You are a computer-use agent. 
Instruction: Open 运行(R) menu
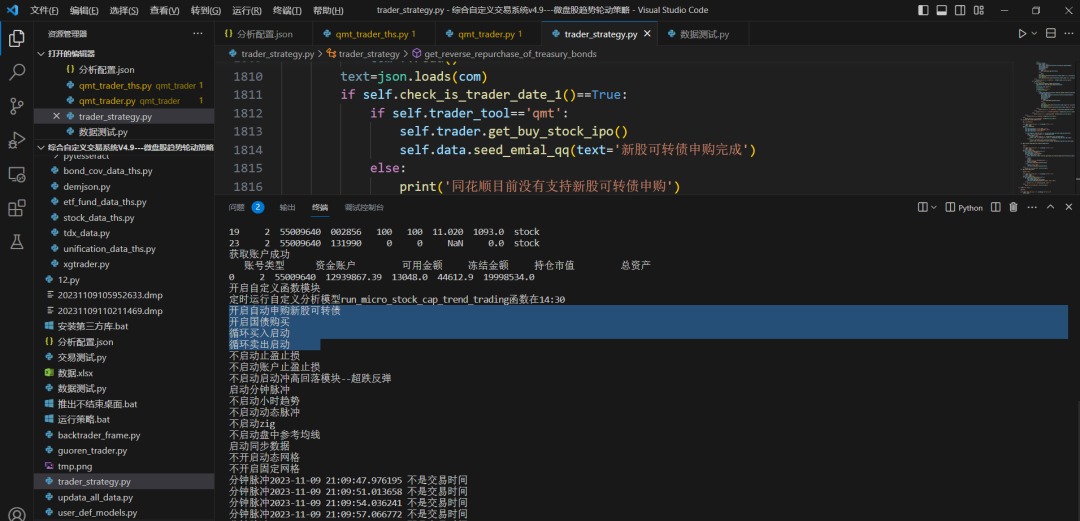click(247, 10)
